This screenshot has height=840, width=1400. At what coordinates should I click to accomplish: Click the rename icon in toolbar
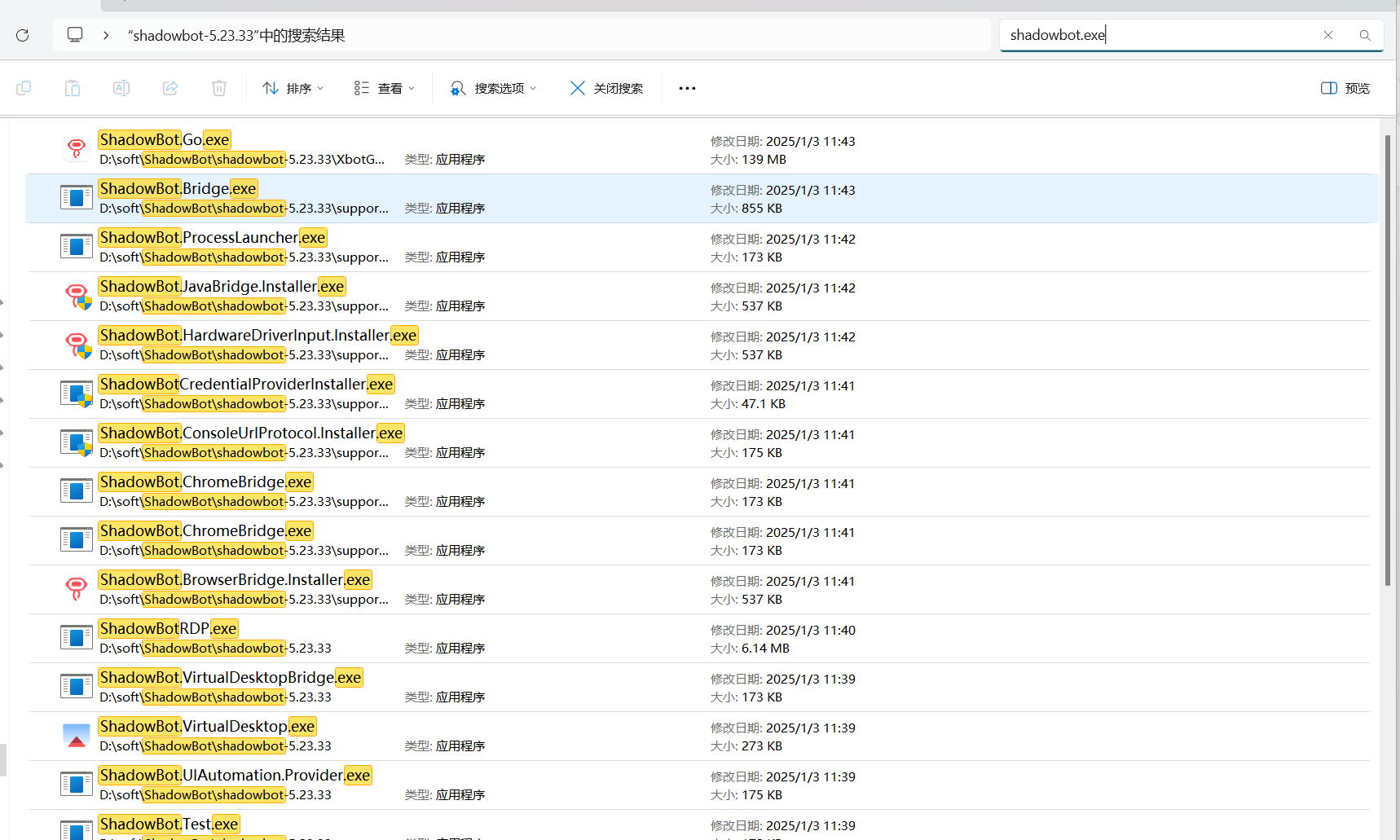click(x=121, y=88)
